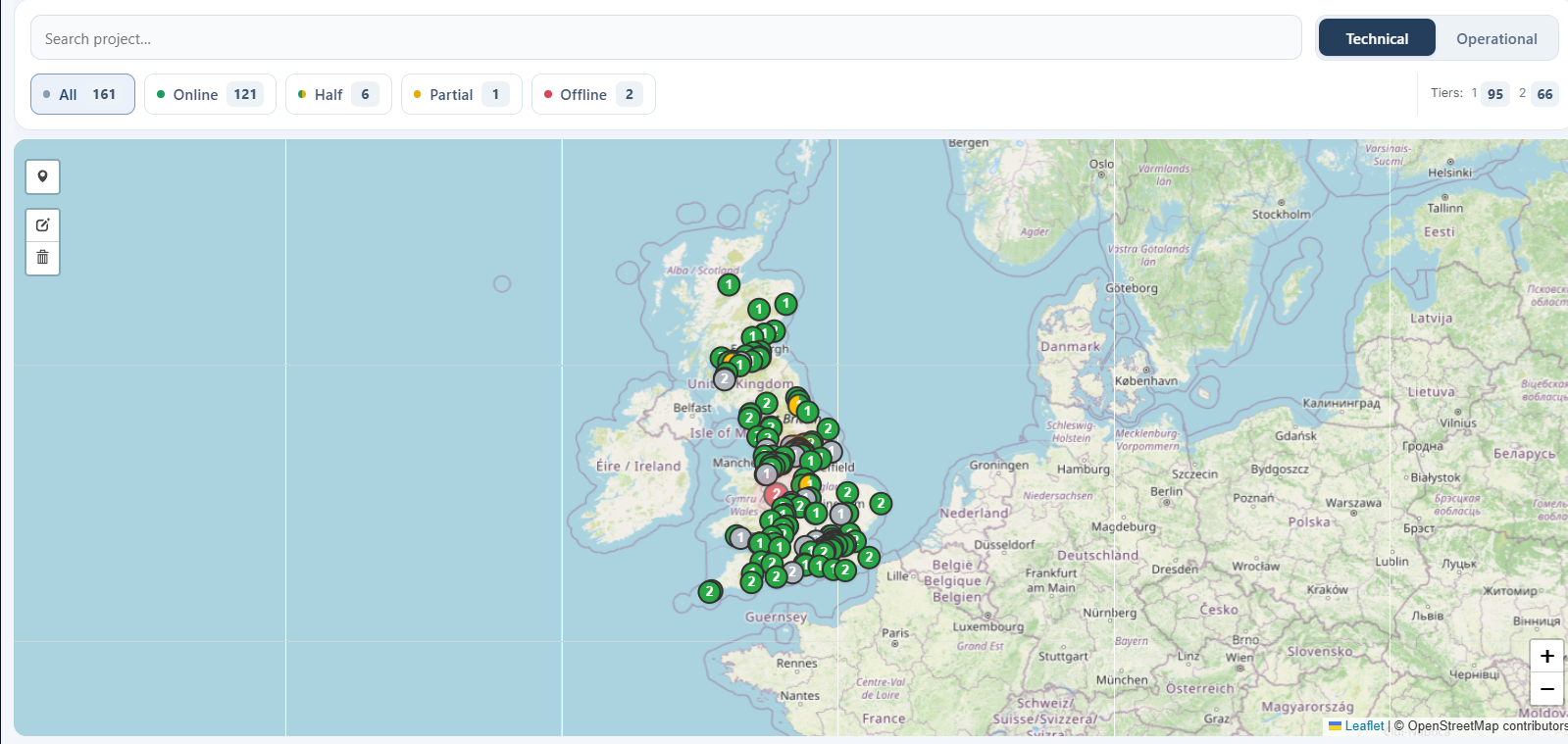The height and width of the screenshot is (744, 1568).
Task: Select northernmost green 1 marker by Alba/Scotland label
Action: coord(729,284)
